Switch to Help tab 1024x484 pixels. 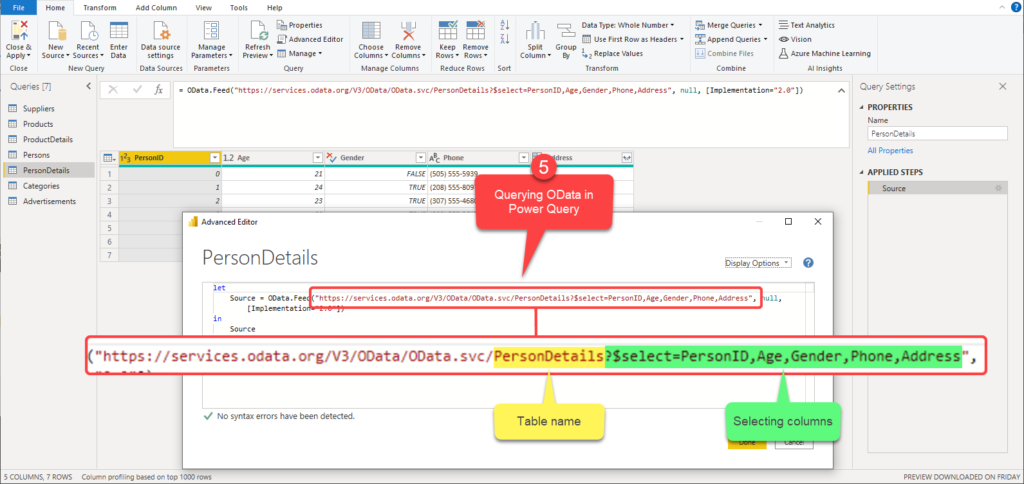pyautogui.click(x=274, y=8)
